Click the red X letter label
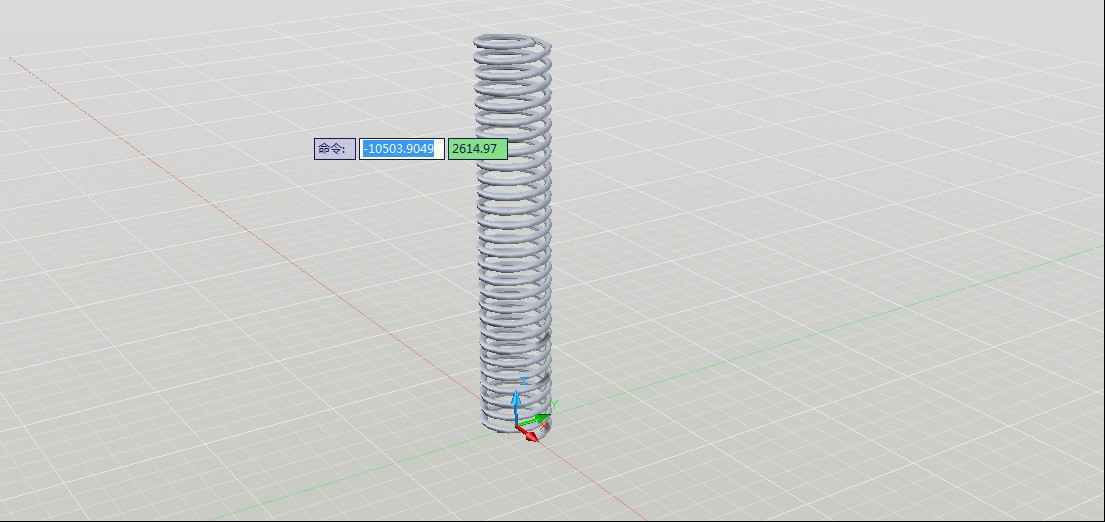Image resolution: width=1105 pixels, height=522 pixels. pos(545,426)
